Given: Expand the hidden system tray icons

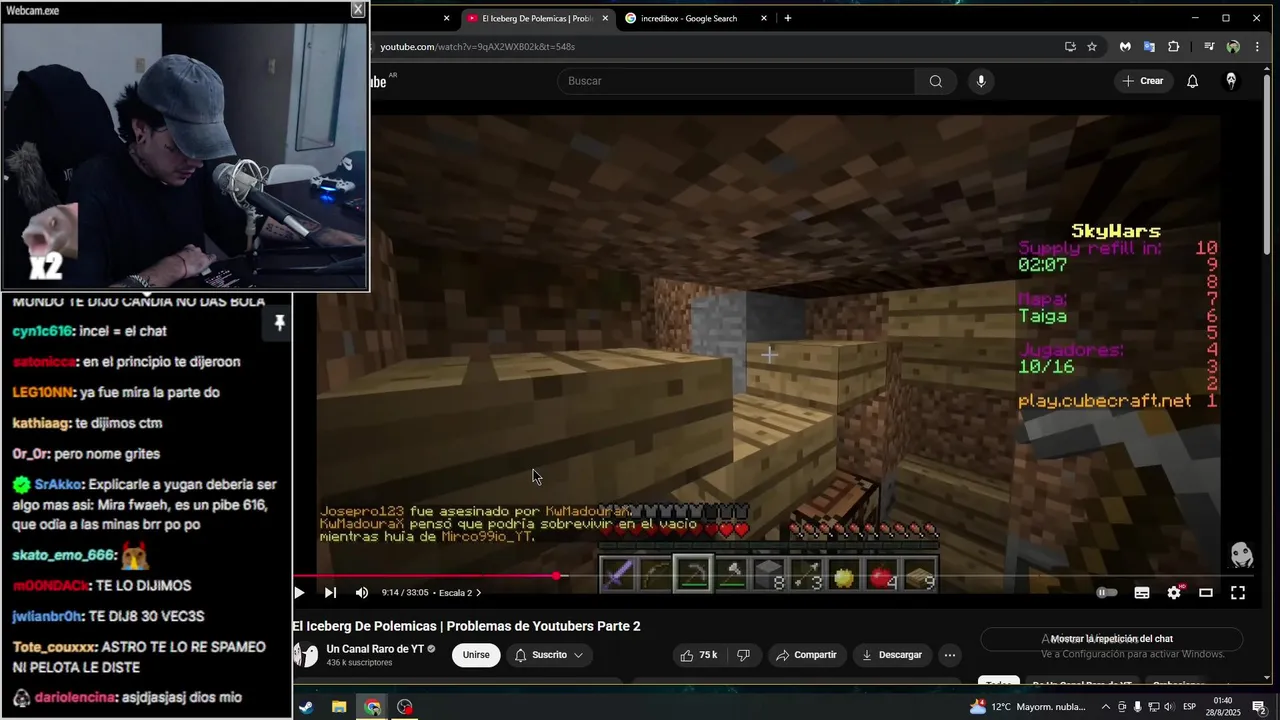Looking at the screenshot, I should coord(1106,707).
